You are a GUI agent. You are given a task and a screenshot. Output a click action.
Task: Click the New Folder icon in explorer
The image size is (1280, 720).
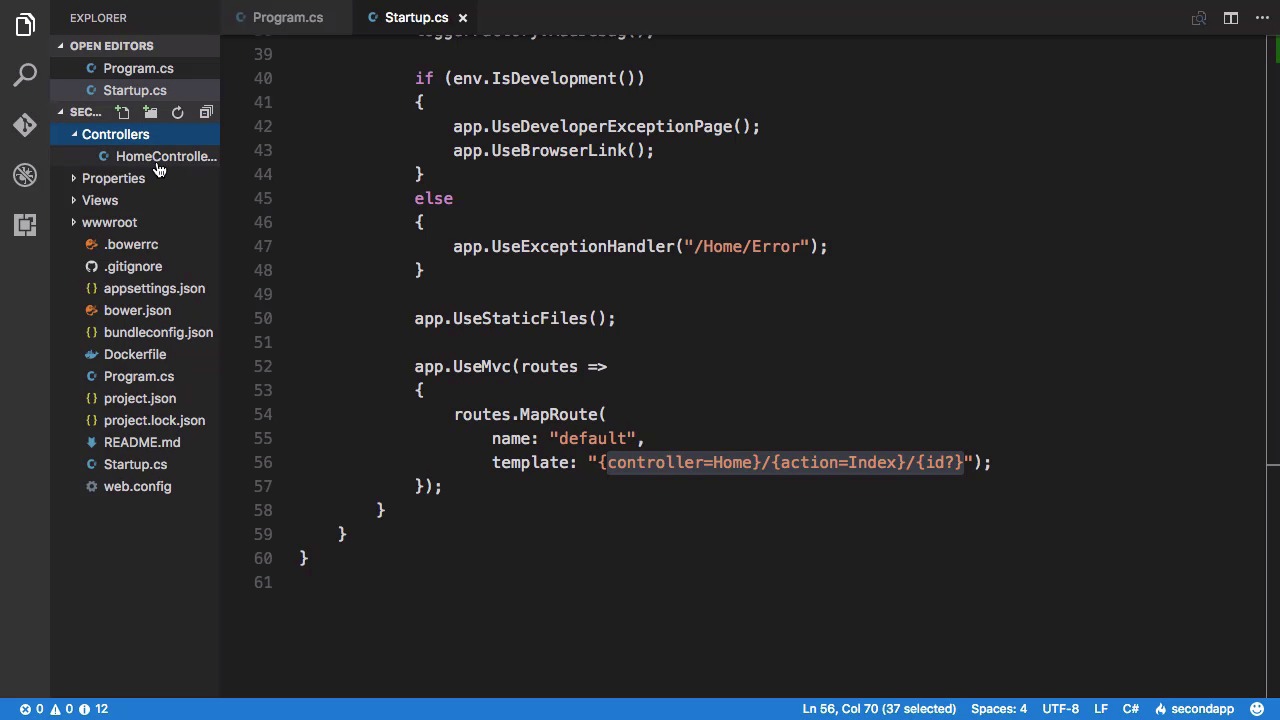(150, 112)
